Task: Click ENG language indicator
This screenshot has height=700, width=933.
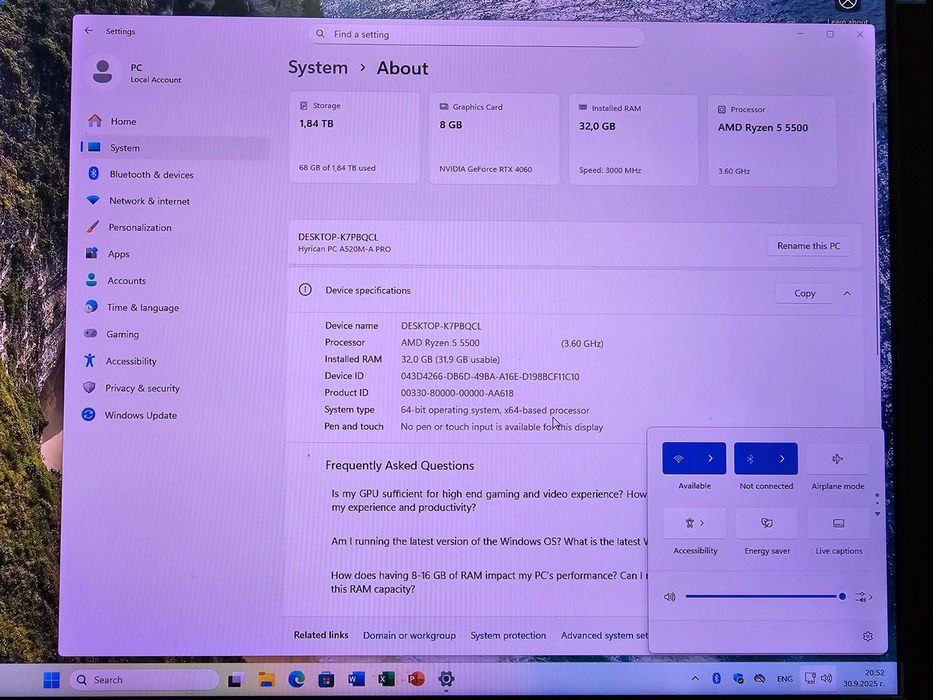Action: [785, 679]
